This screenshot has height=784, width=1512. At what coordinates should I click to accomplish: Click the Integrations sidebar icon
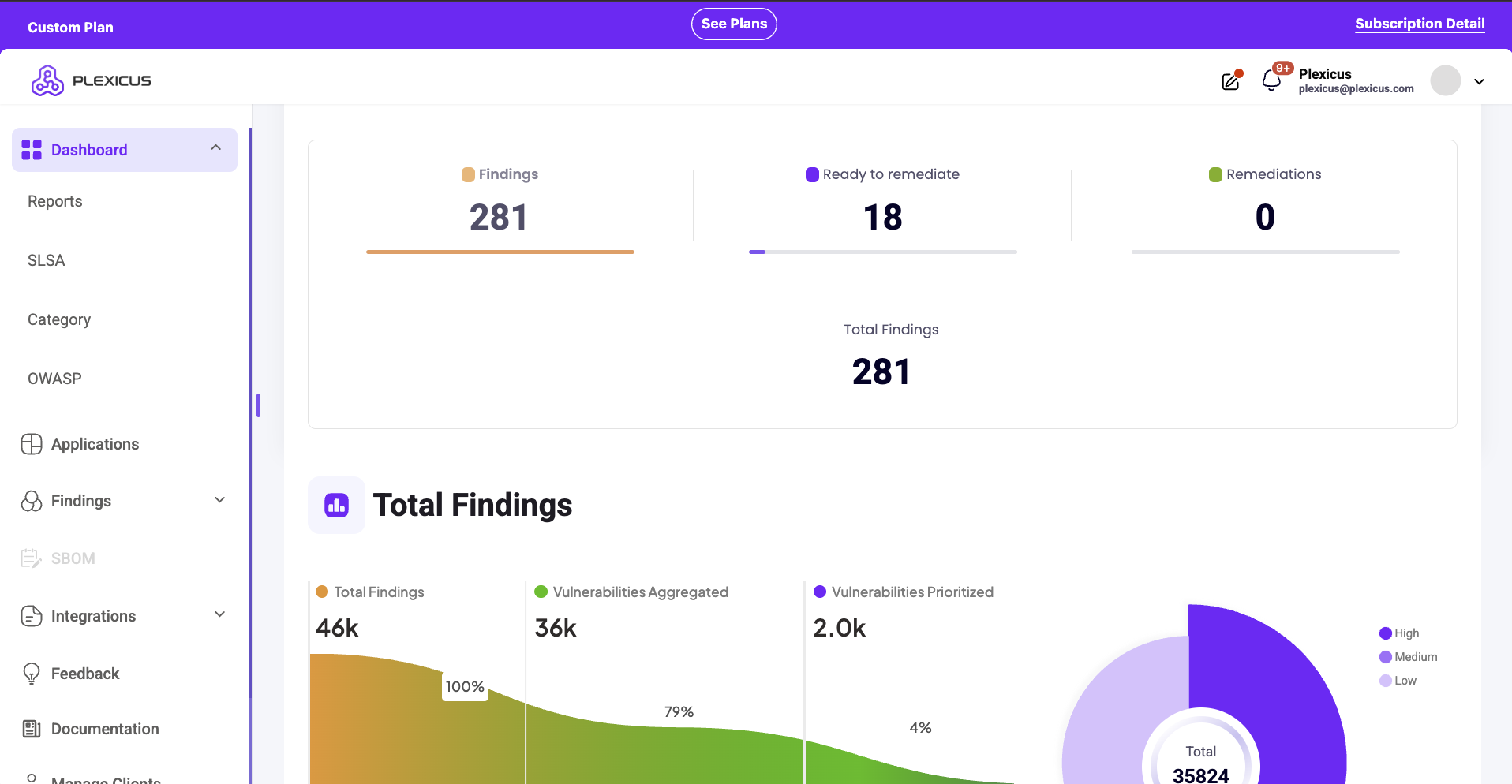pos(32,616)
